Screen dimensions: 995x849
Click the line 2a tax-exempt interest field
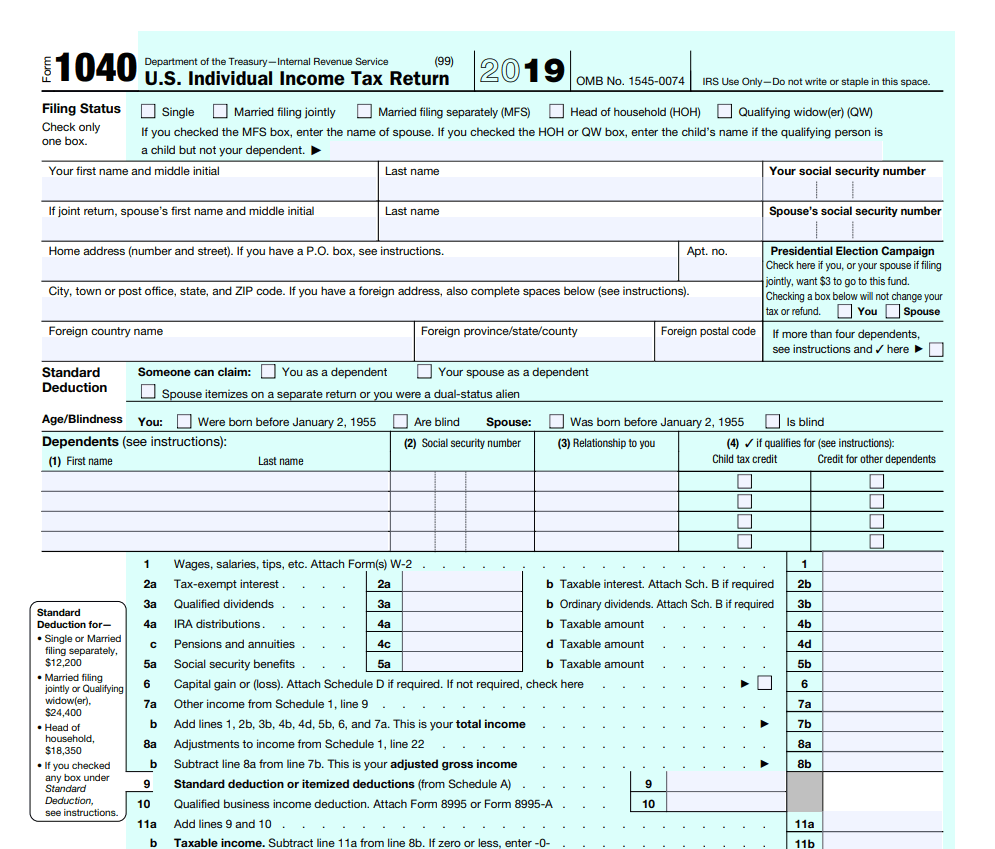pyautogui.click(x=462, y=584)
